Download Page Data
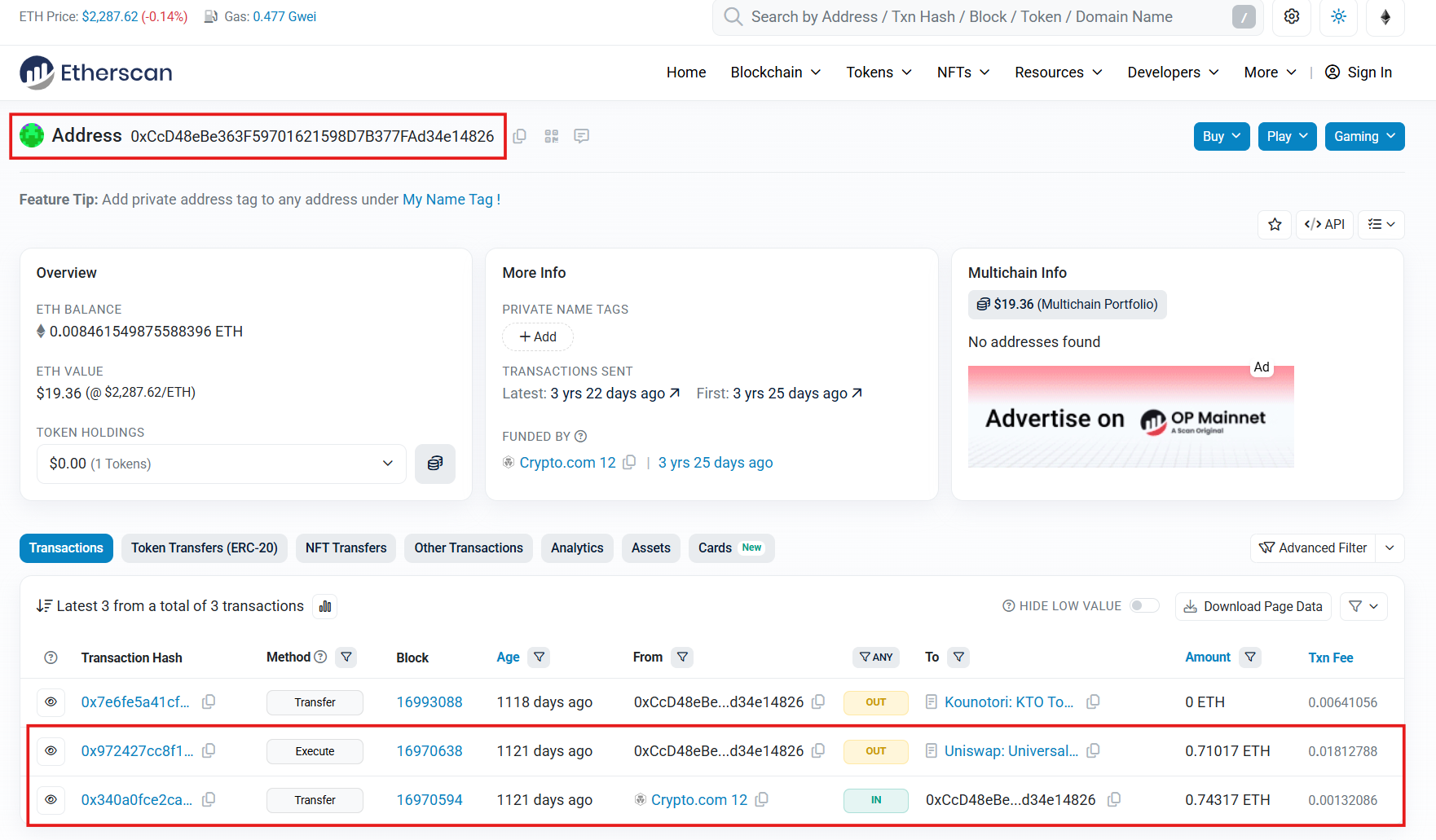The height and width of the screenshot is (840, 1436). tap(1253, 606)
